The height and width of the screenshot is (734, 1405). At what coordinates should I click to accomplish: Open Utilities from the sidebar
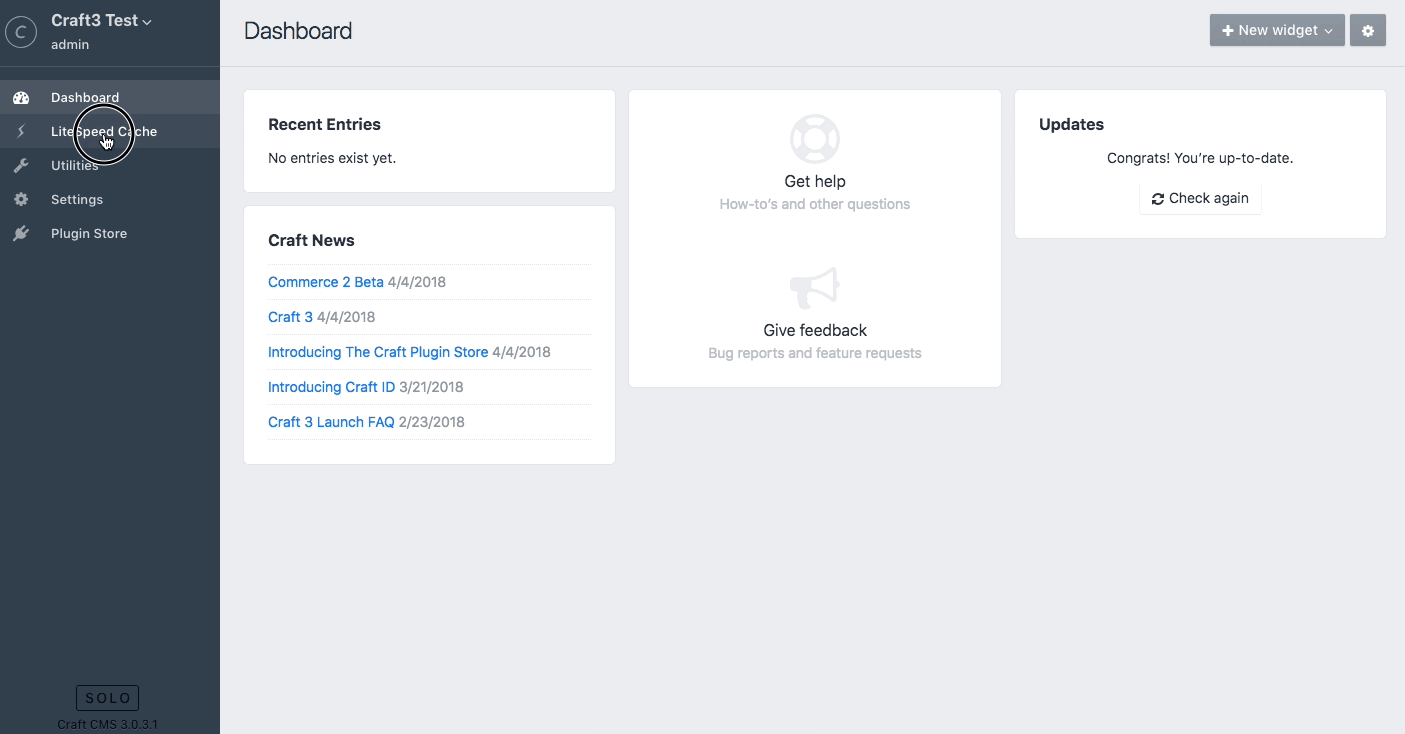[x=110, y=165]
